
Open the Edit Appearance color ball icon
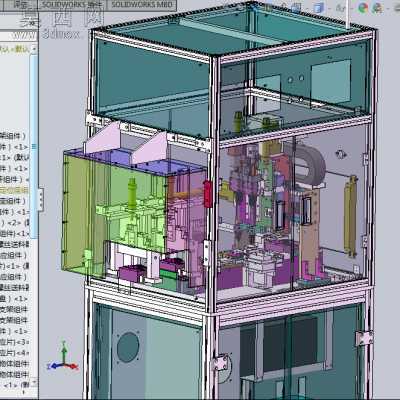coord(363,7)
